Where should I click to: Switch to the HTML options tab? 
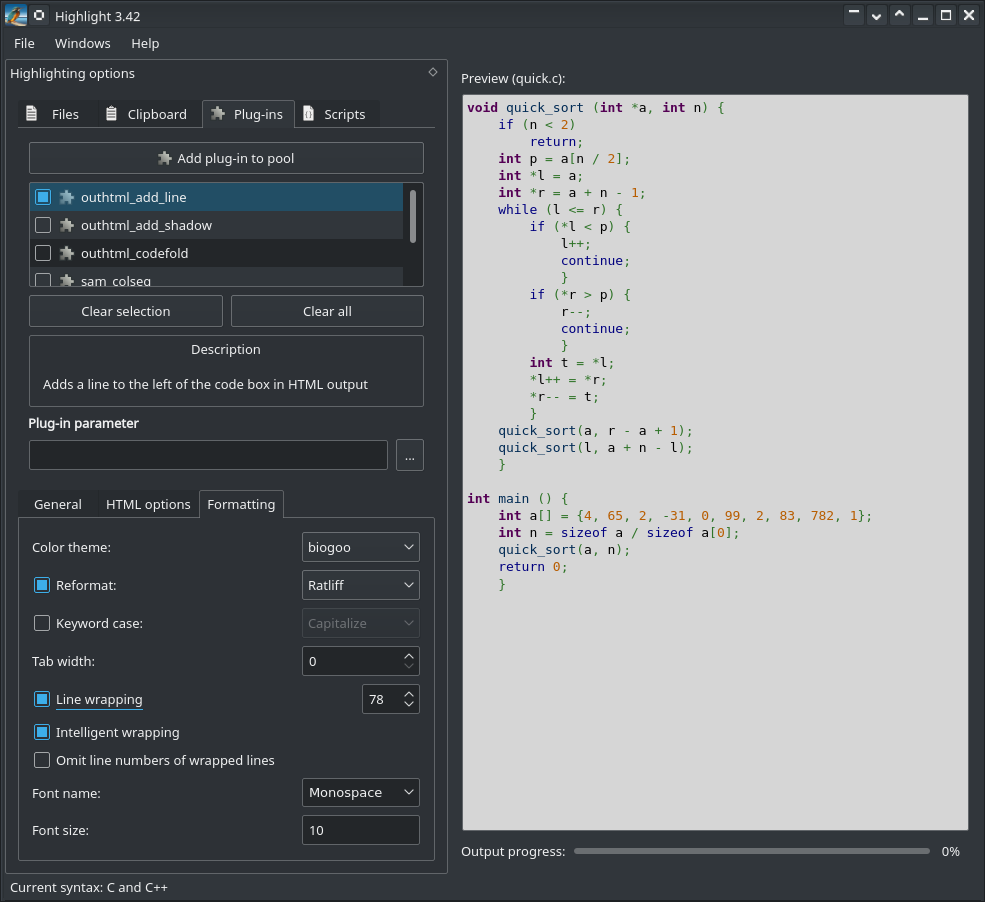(148, 504)
